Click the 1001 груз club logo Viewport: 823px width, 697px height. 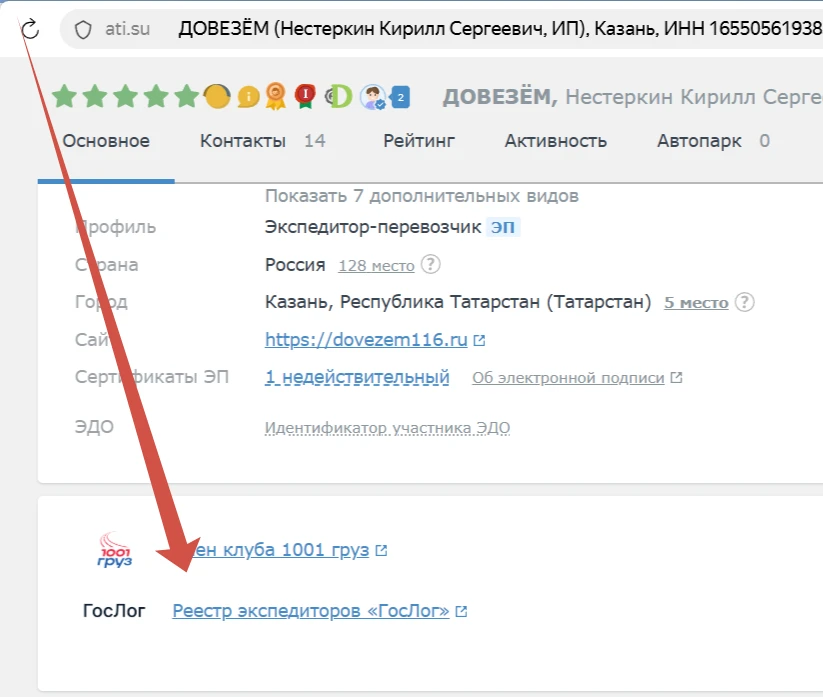114,550
